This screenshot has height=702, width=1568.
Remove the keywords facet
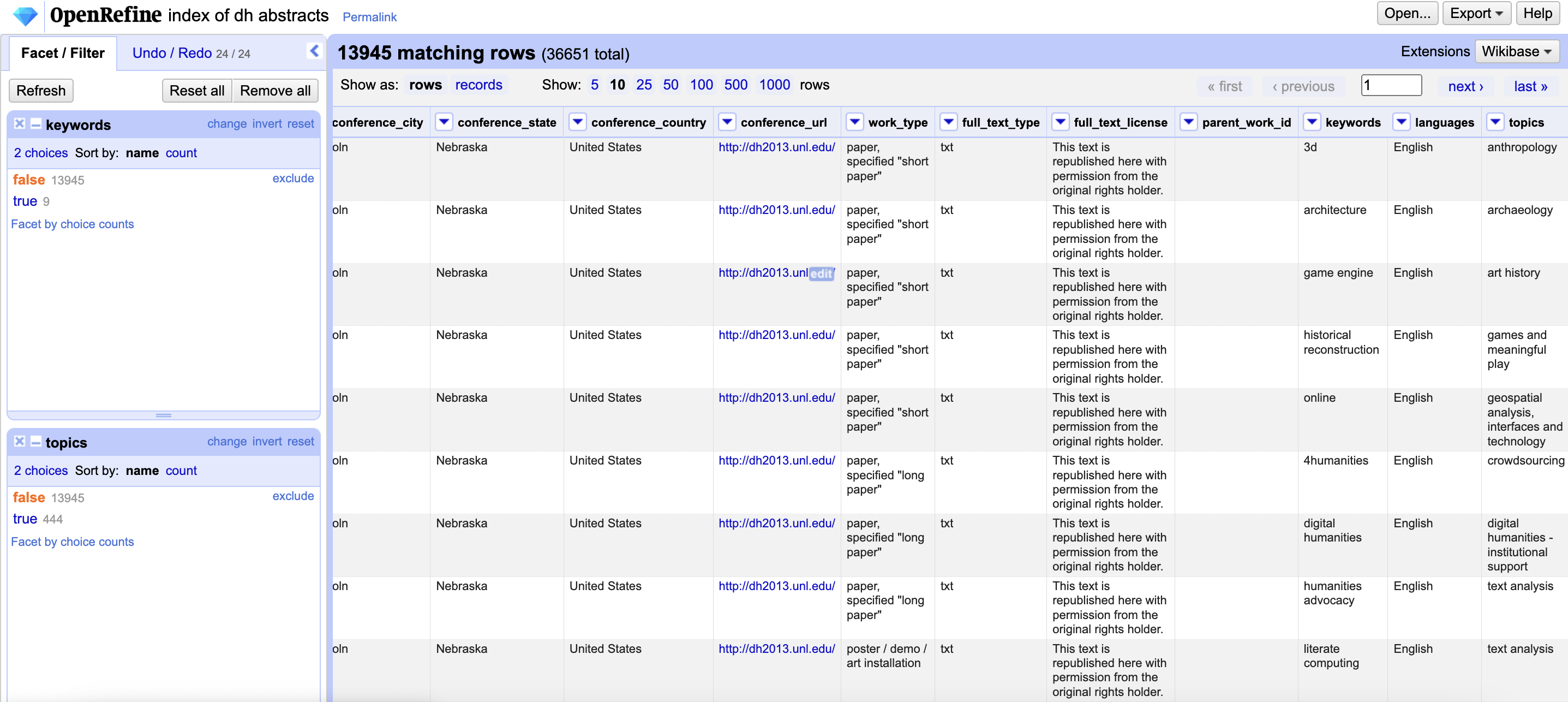[20, 123]
